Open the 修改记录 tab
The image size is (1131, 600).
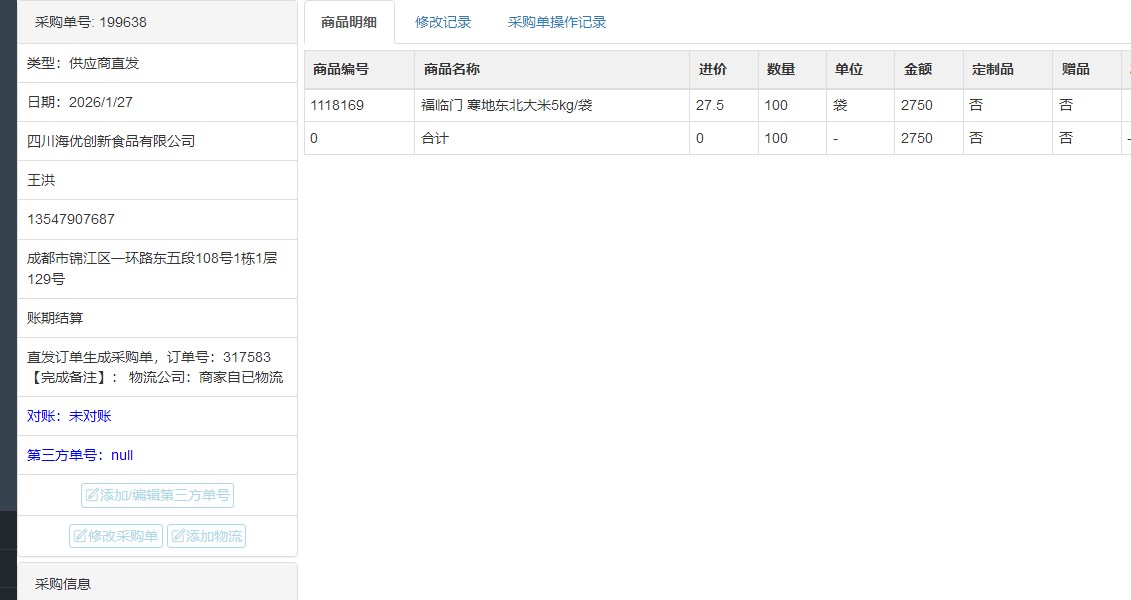pyautogui.click(x=443, y=22)
